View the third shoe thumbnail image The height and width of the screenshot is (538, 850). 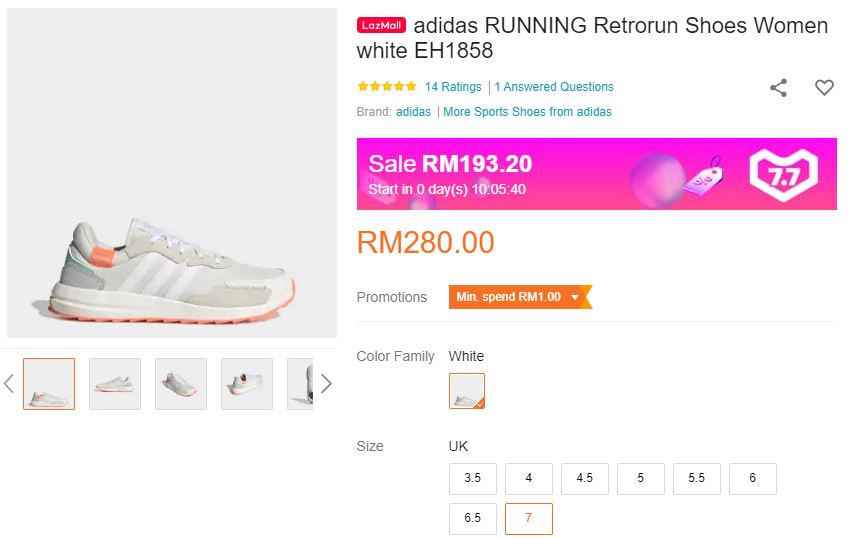pyautogui.click(x=181, y=384)
